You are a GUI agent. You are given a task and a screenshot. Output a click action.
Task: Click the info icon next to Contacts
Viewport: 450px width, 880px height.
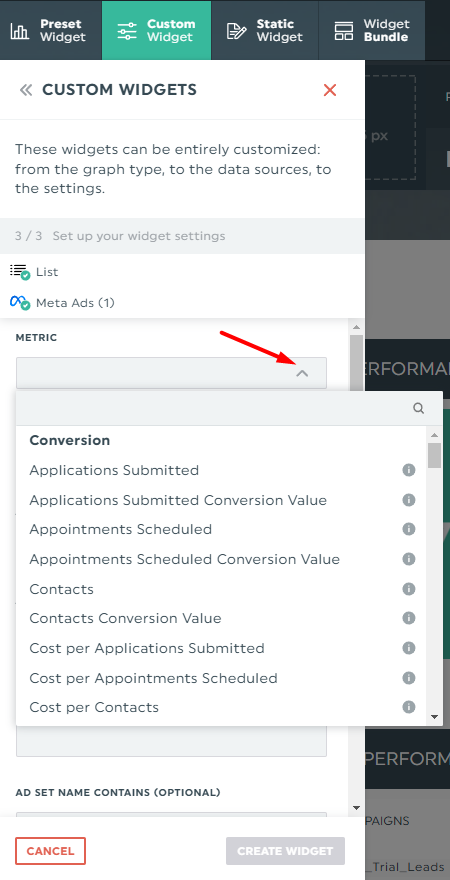pos(409,589)
